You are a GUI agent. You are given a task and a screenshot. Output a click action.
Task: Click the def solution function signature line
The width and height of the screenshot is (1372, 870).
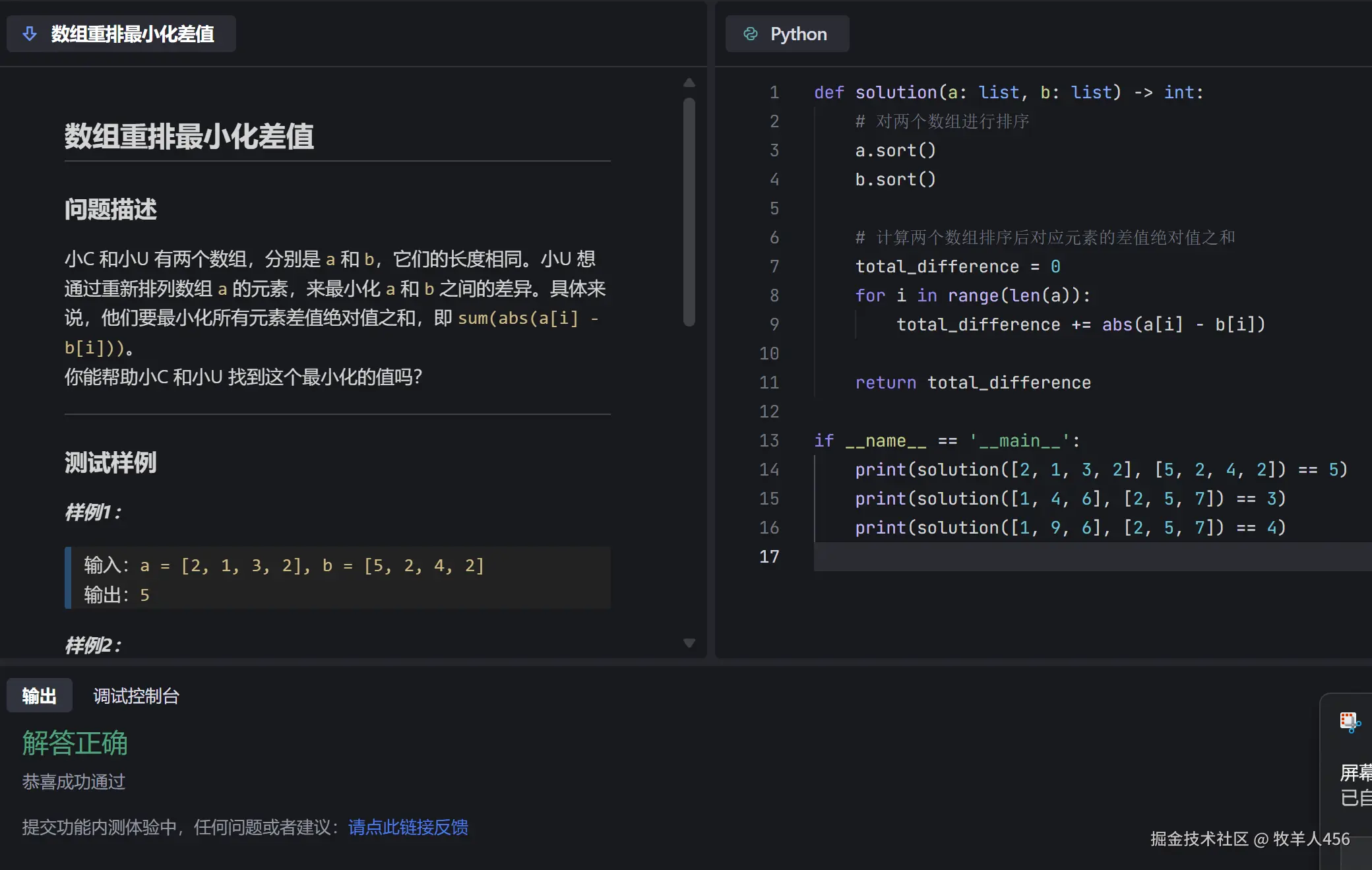pos(1009,92)
